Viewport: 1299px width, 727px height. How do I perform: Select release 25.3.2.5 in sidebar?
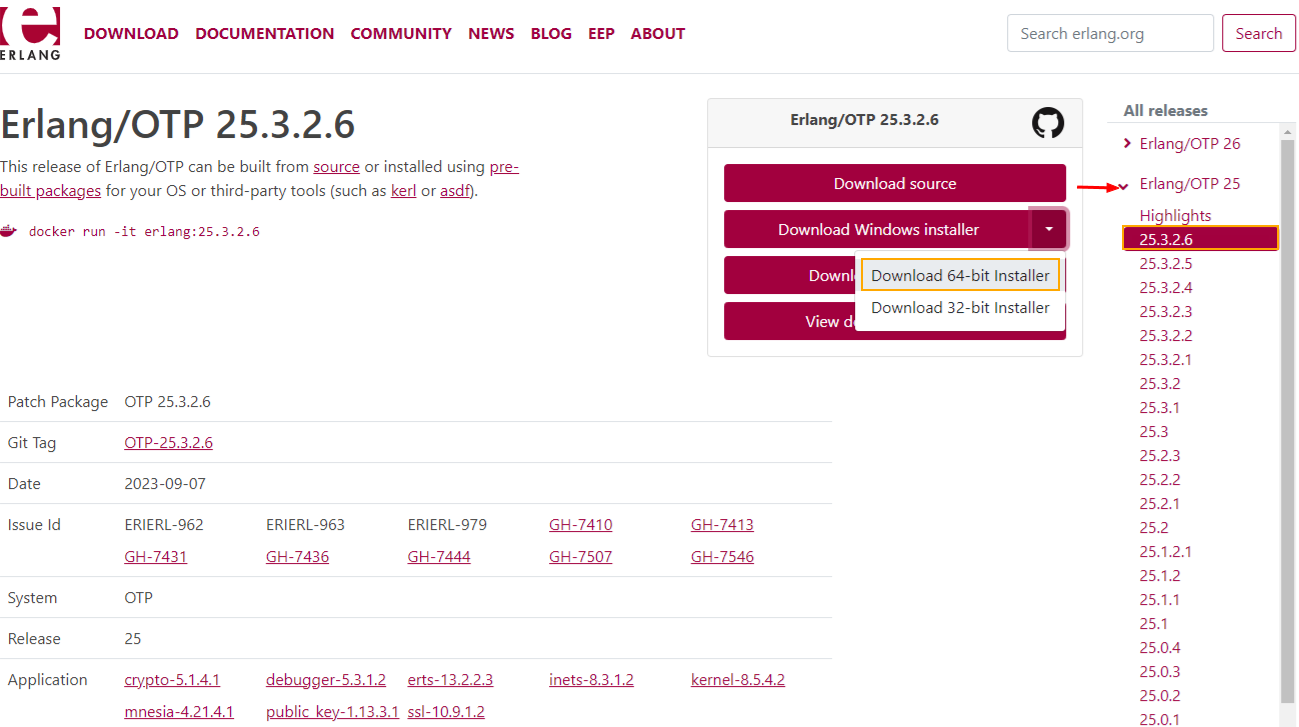[1165, 264]
